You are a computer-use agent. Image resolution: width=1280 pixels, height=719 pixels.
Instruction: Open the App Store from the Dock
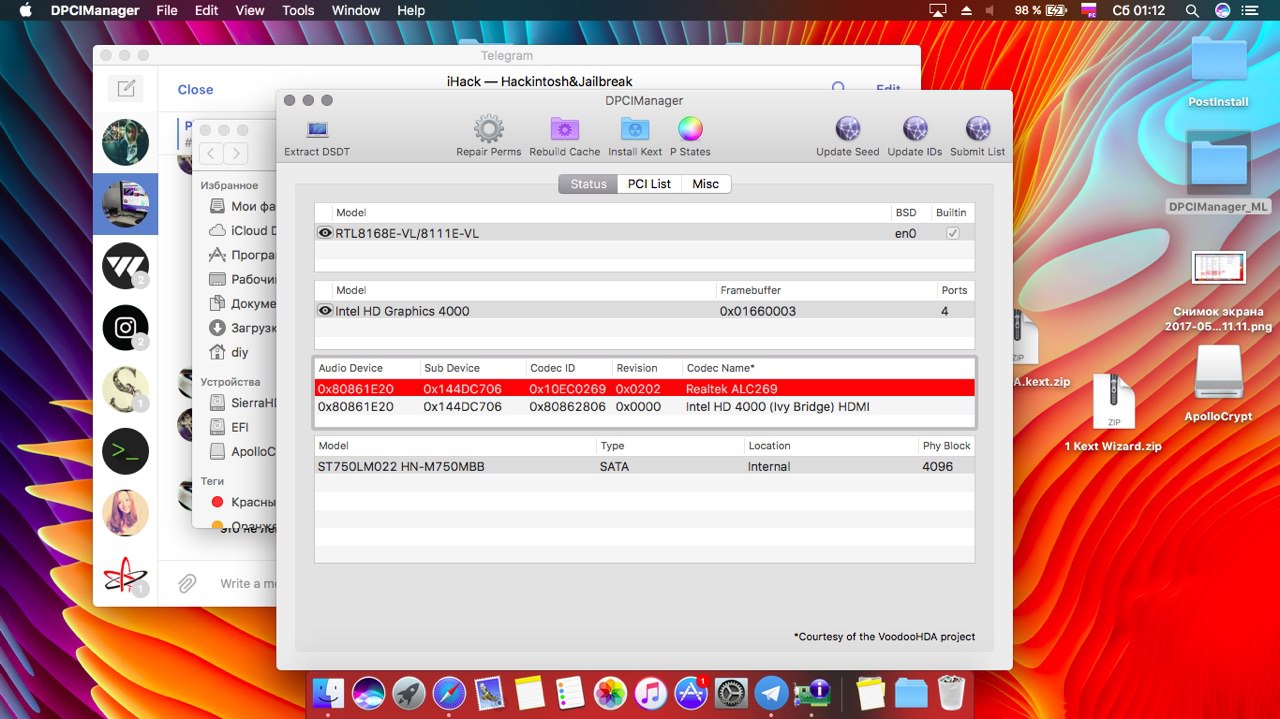point(691,693)
